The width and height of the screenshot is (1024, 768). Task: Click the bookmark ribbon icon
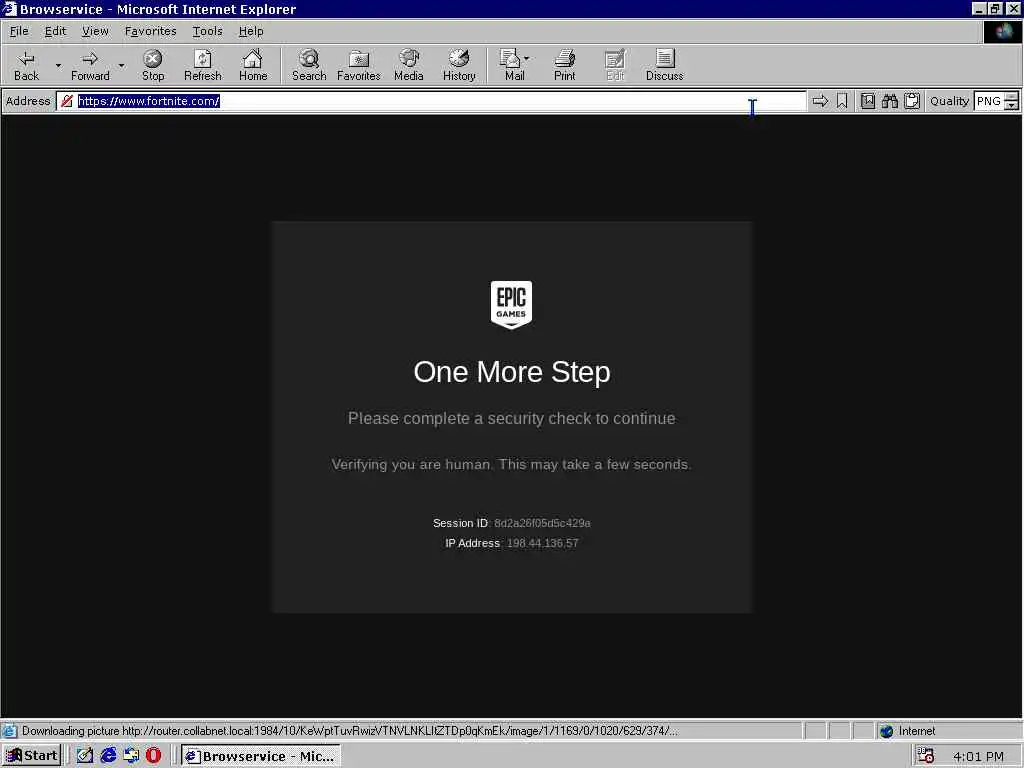coord(842,101)
